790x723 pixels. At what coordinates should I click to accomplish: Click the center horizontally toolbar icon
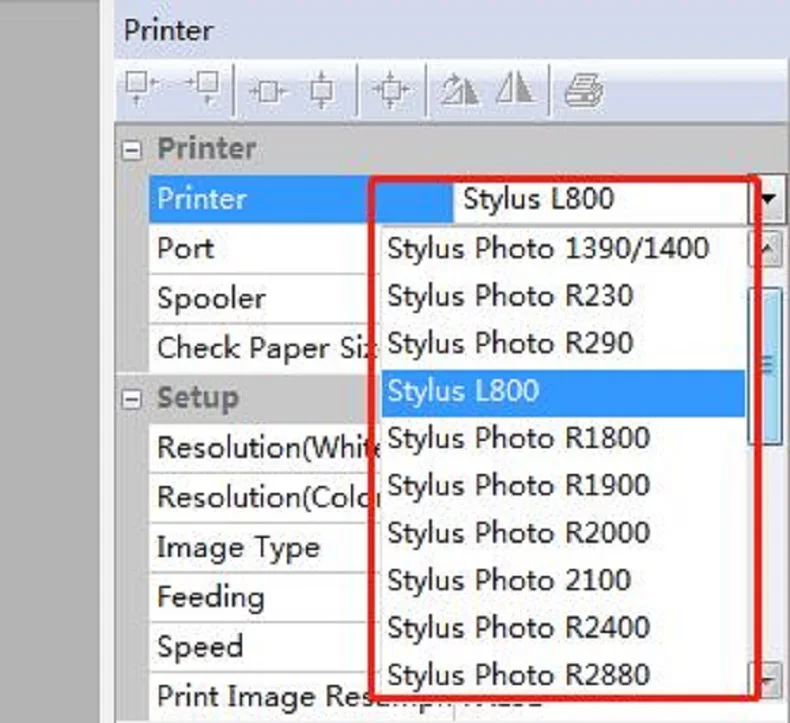pyautogui.click(x=267, y=91)
